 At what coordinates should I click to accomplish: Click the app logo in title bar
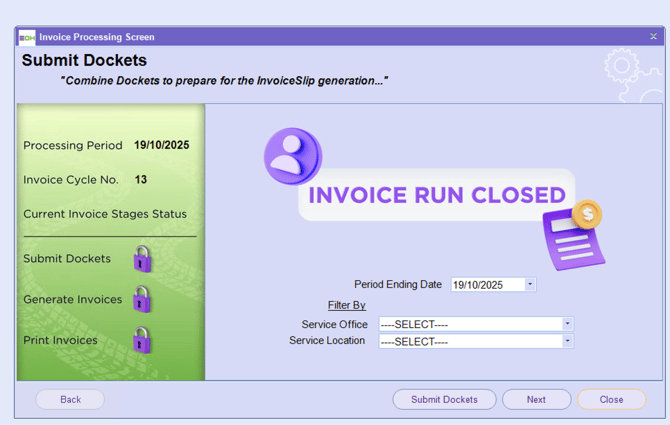(x=27, y=37)
